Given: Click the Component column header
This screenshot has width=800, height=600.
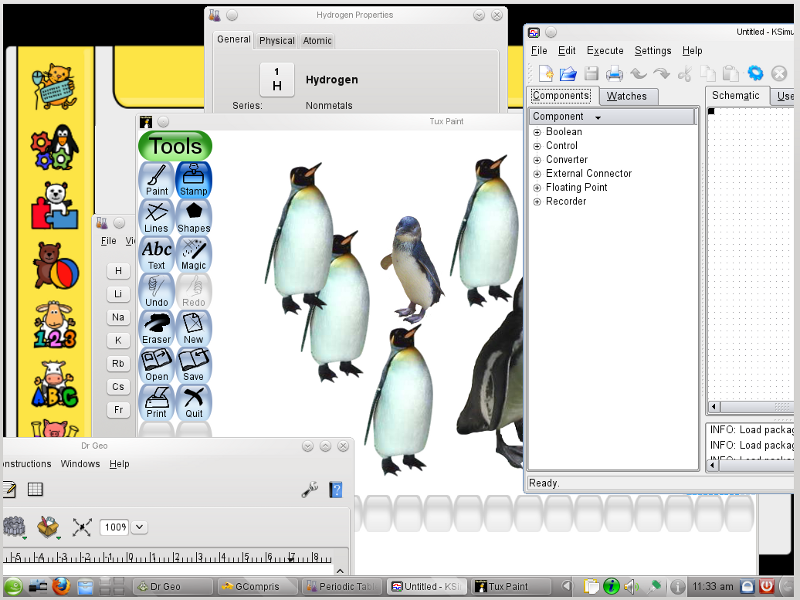Looking at the screenshot, I should point(612,117).
